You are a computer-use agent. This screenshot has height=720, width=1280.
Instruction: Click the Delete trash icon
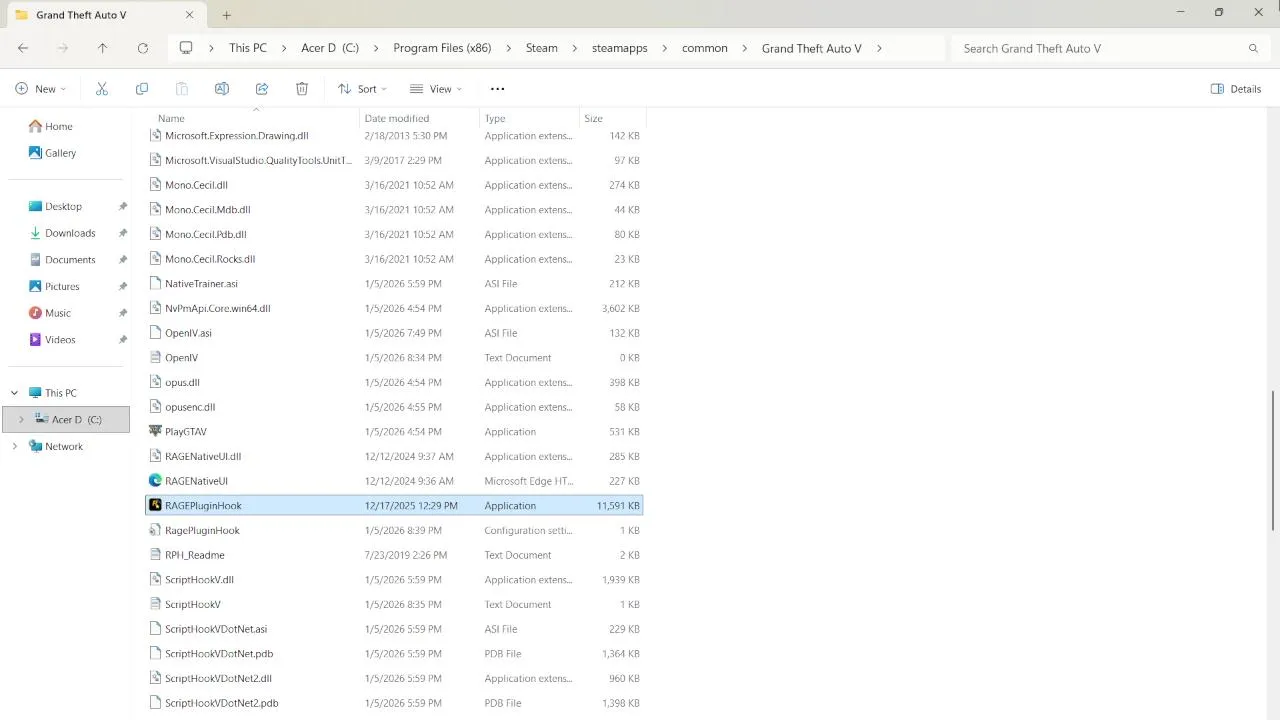point(302,89)
